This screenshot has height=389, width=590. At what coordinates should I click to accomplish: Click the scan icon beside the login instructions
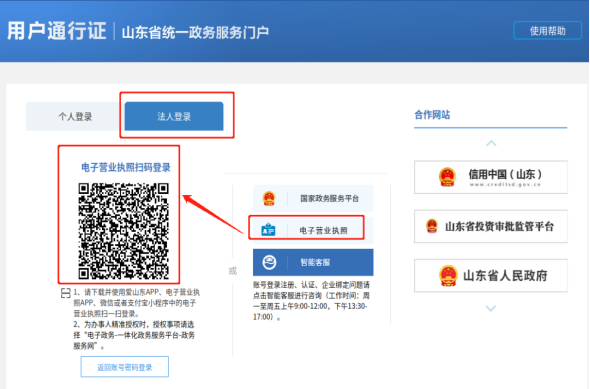65,293
